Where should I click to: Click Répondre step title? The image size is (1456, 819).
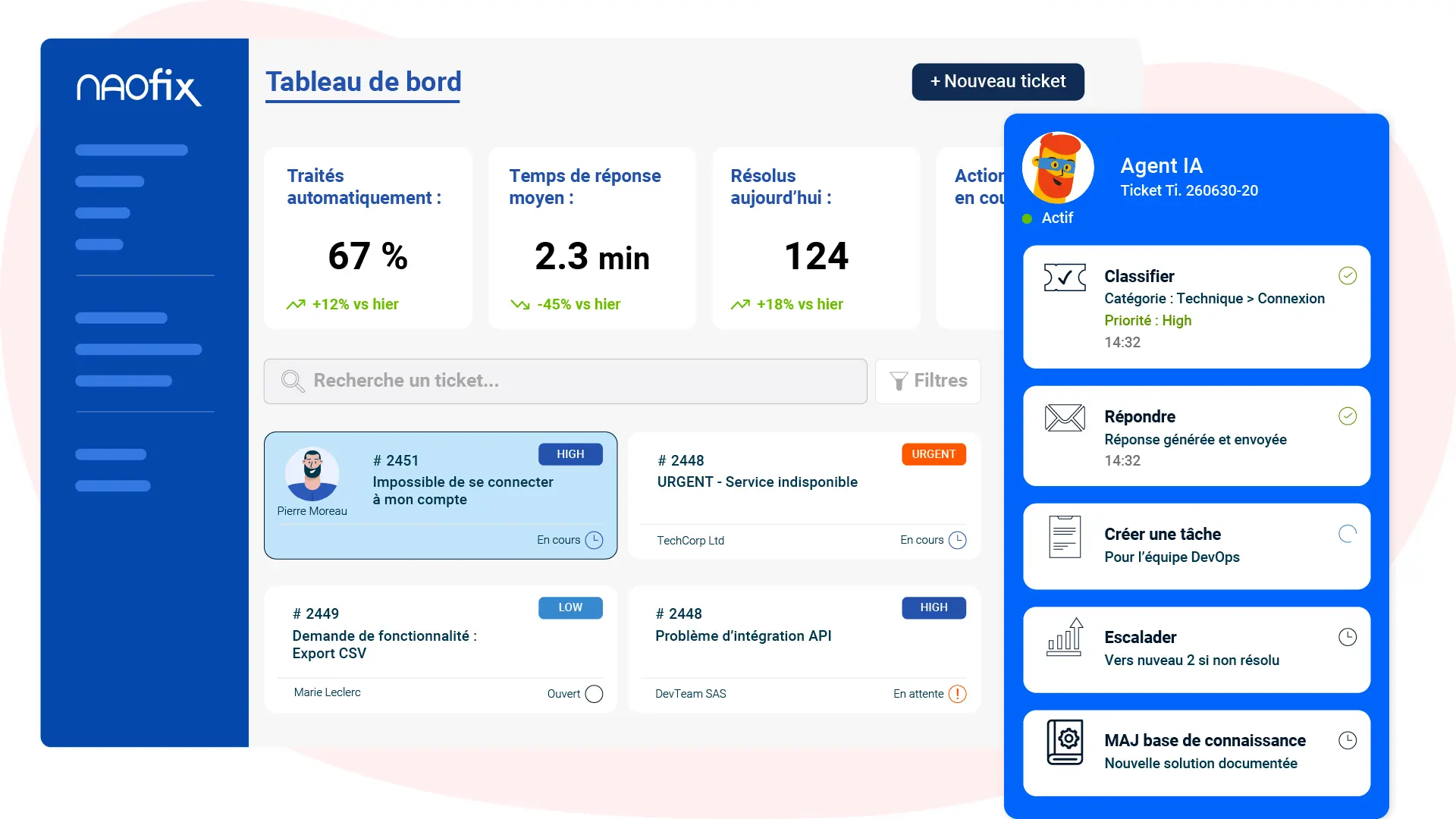(x=1140, y=417)
